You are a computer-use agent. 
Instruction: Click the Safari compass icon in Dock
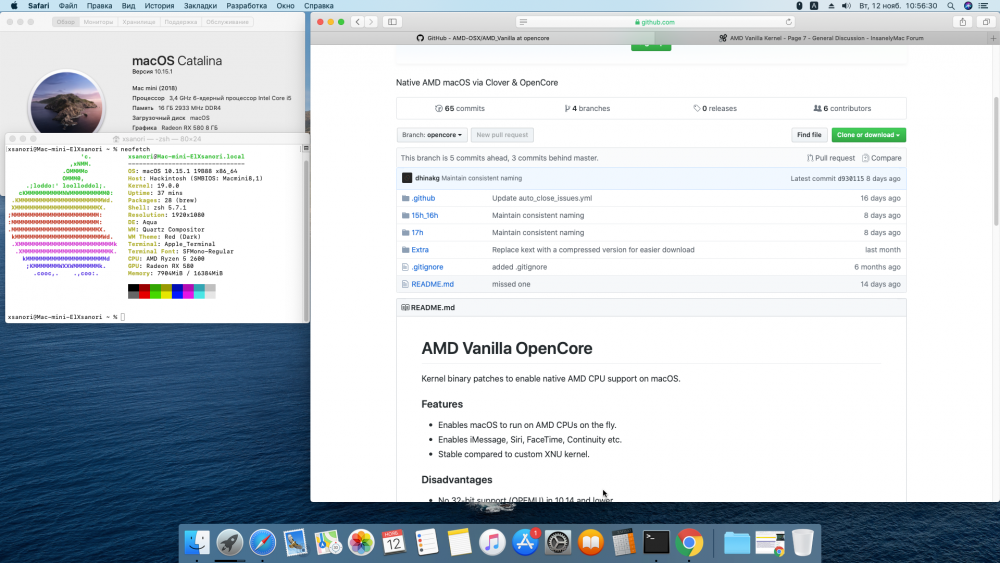262,543
